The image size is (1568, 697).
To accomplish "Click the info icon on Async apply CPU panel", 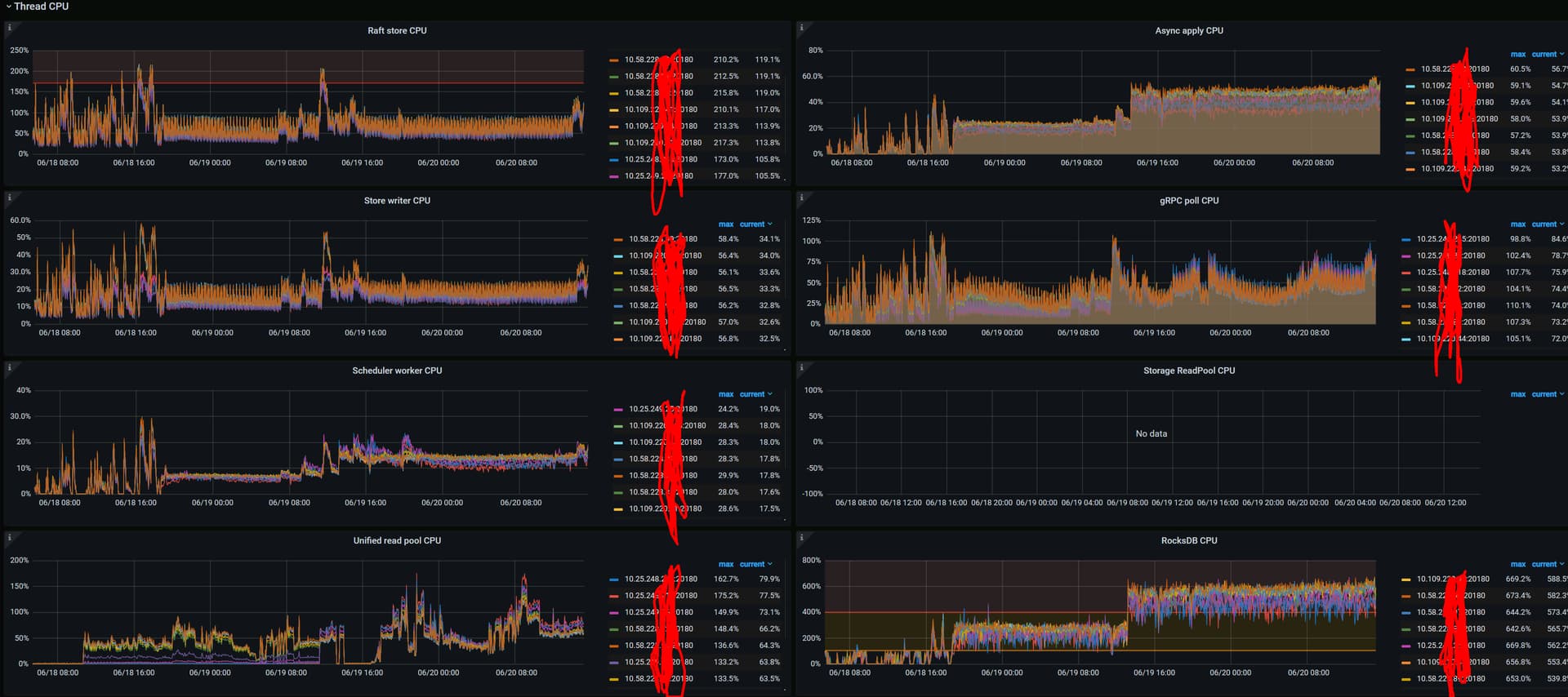I will pyautogui.click(x=801, y=28).
